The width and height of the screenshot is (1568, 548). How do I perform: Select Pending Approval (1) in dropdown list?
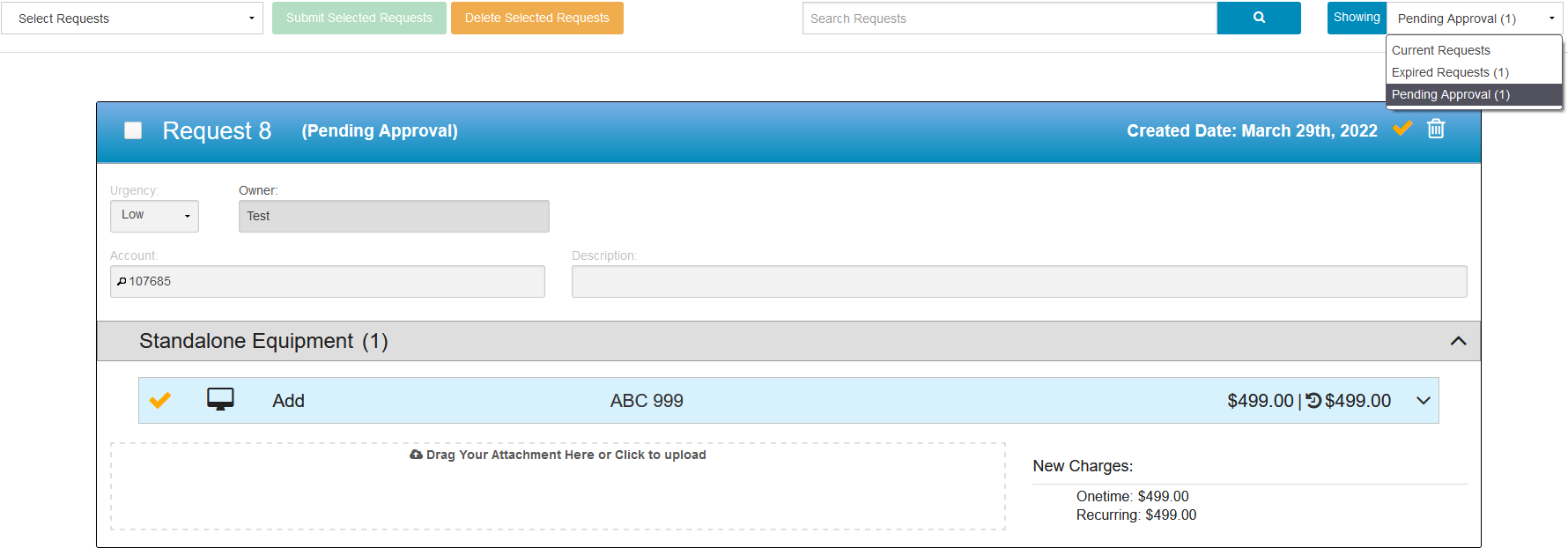[x=1450, y=94]
